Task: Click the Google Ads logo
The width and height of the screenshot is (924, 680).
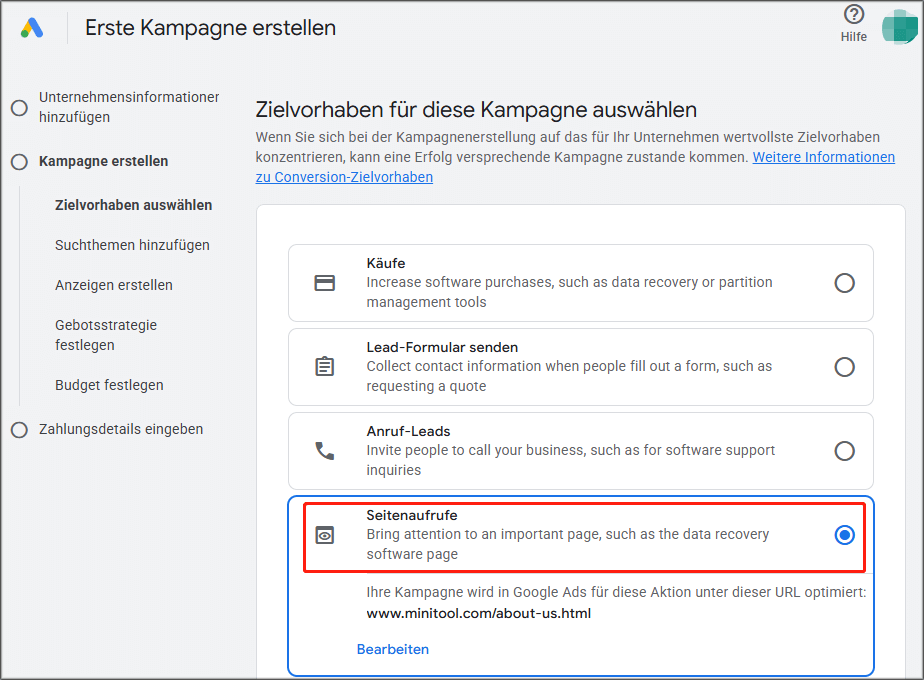Action: tap(30, 27)
